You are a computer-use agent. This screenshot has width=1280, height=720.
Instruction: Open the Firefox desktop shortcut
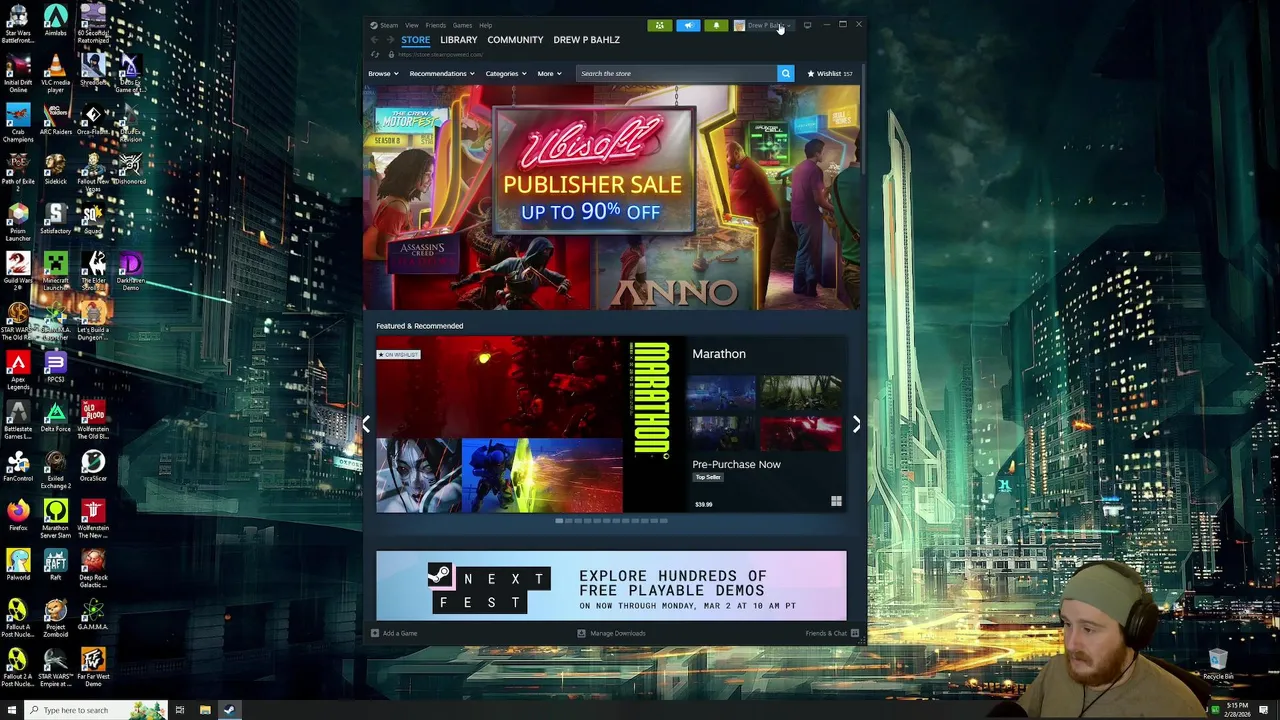tap(18, 515)
